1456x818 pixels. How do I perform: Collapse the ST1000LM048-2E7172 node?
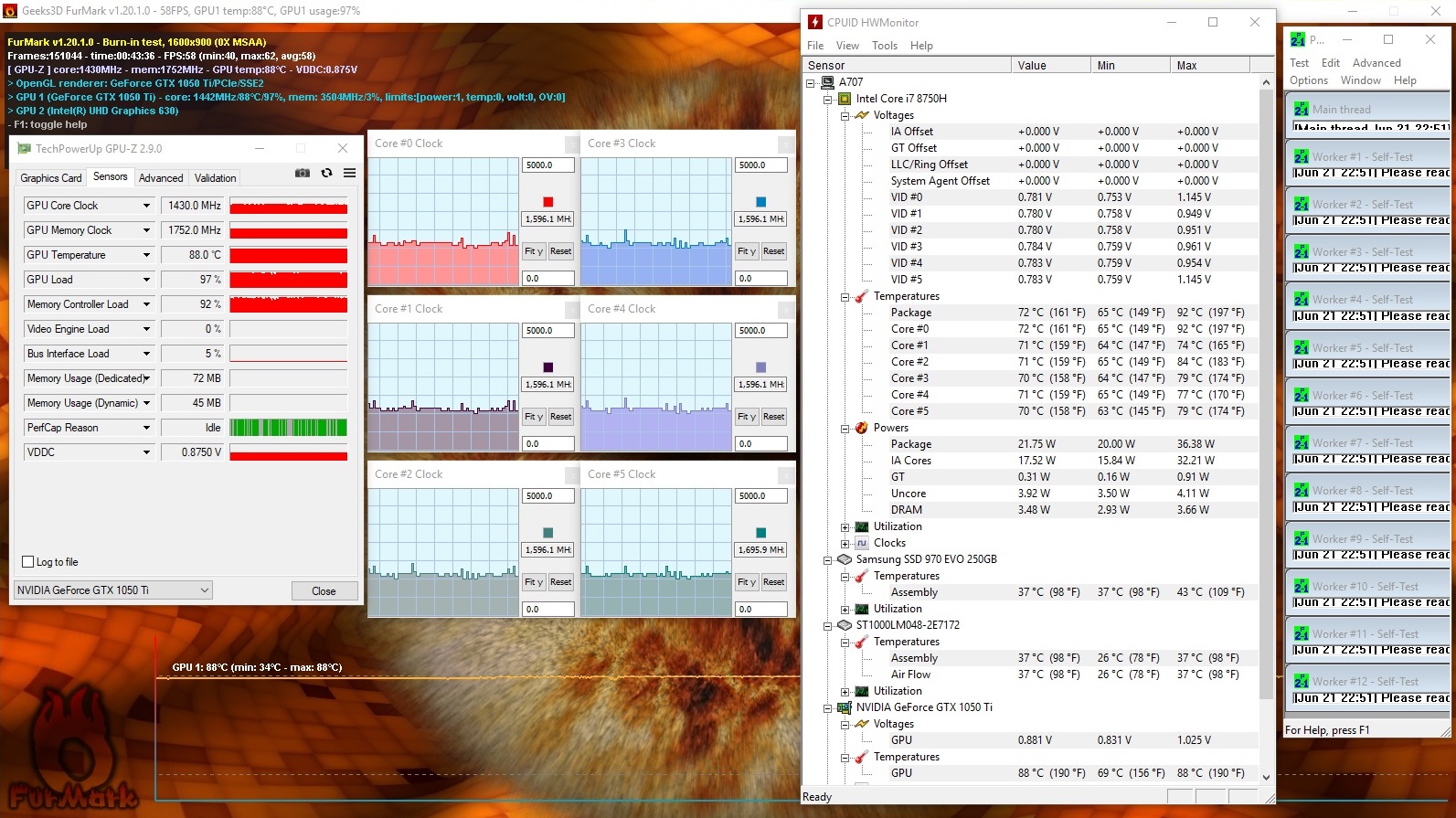coord(828,625)
